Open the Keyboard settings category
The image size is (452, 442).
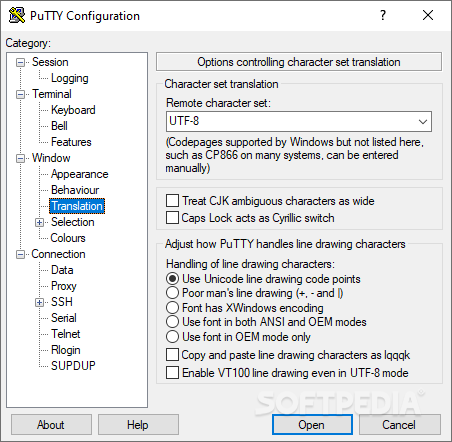[x=73, y=110]
